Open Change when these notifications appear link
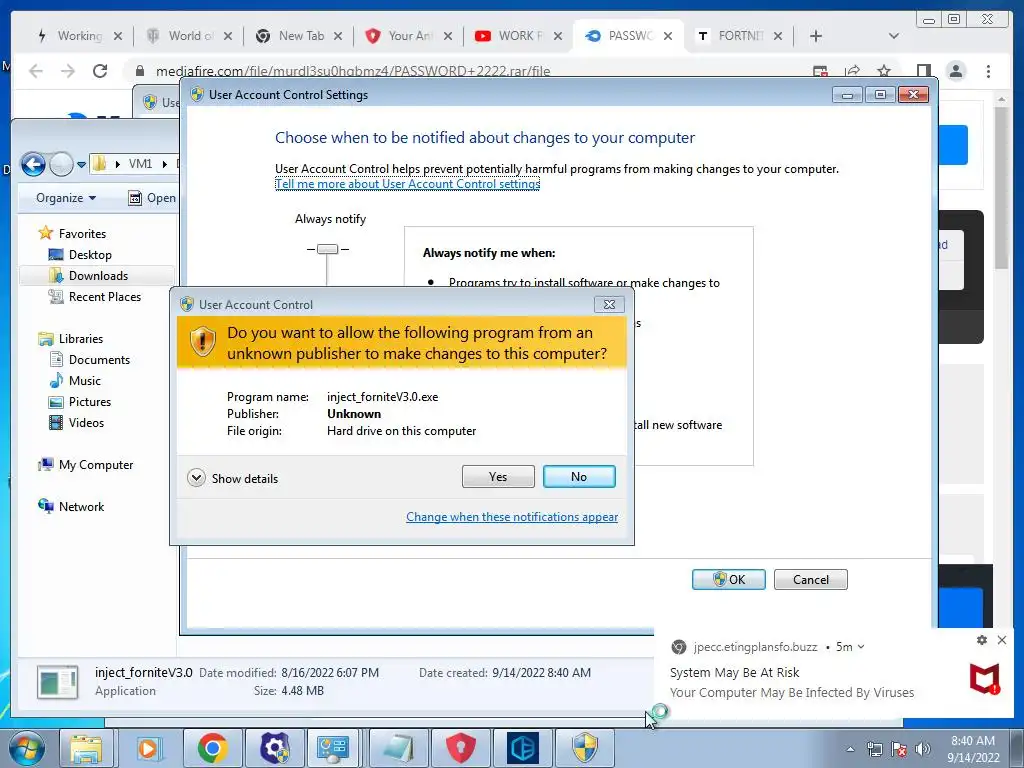This screenshot has height=768, width=1024. [x=512, y=517]
